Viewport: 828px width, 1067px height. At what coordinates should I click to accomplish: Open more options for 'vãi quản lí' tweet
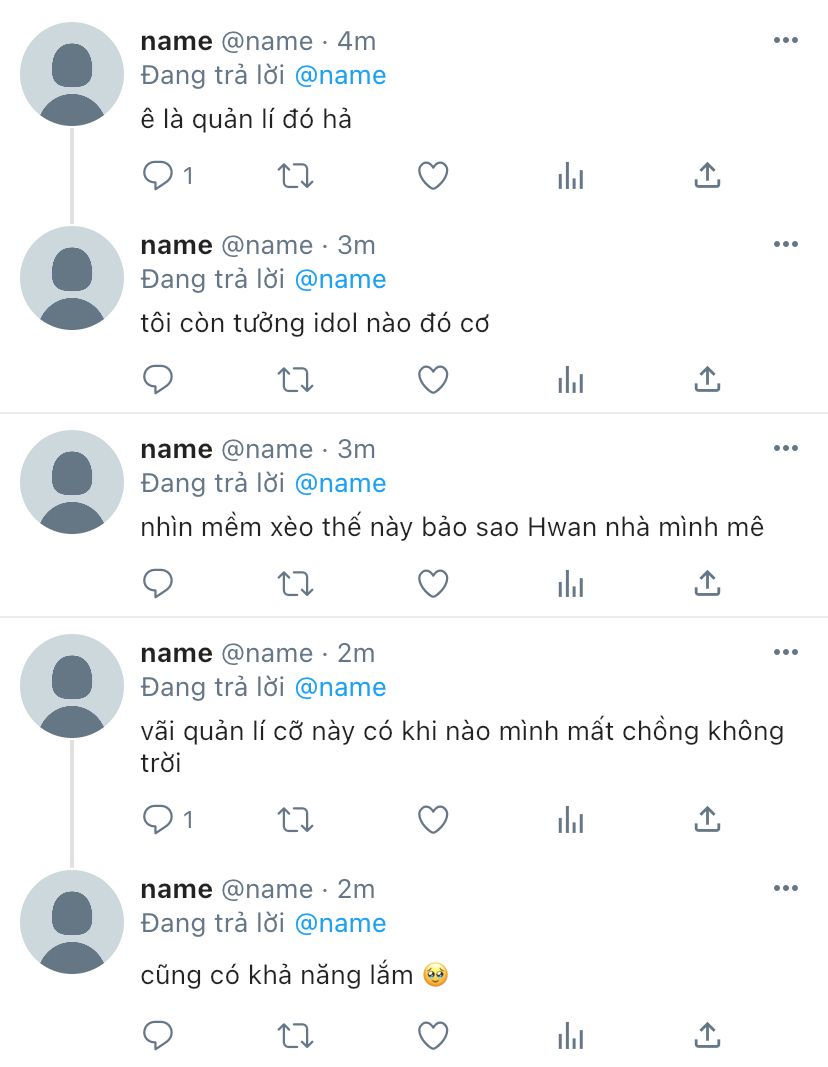[785, 653]
